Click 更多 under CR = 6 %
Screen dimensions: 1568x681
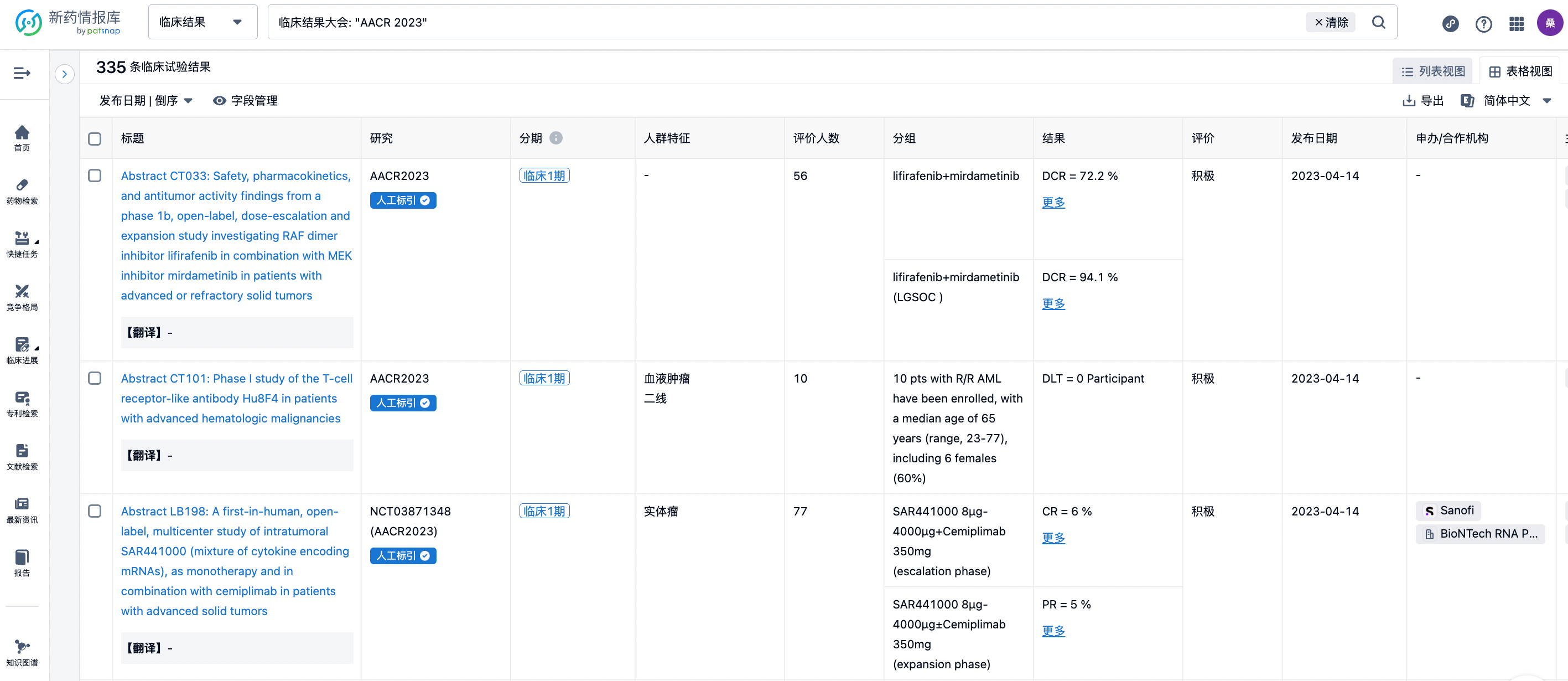tap(1053, 539)
